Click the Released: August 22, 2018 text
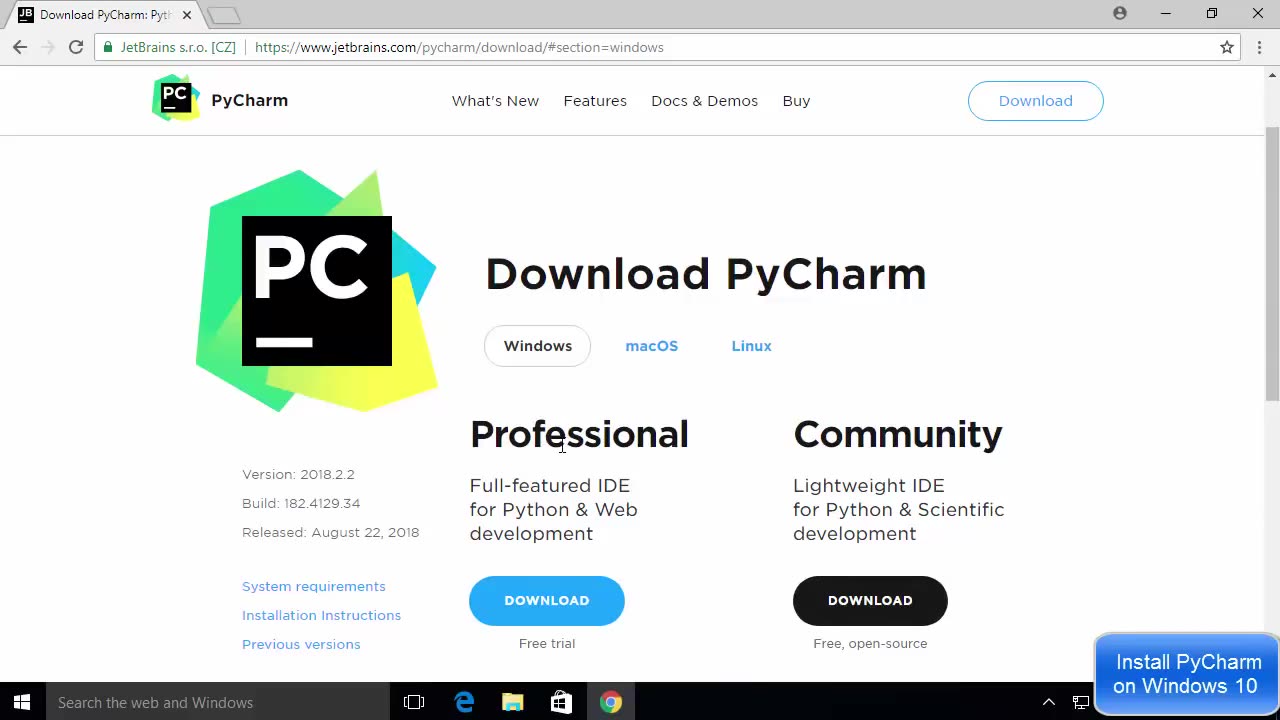This screenshot has height=720, width=1280. tap(330, 532)
